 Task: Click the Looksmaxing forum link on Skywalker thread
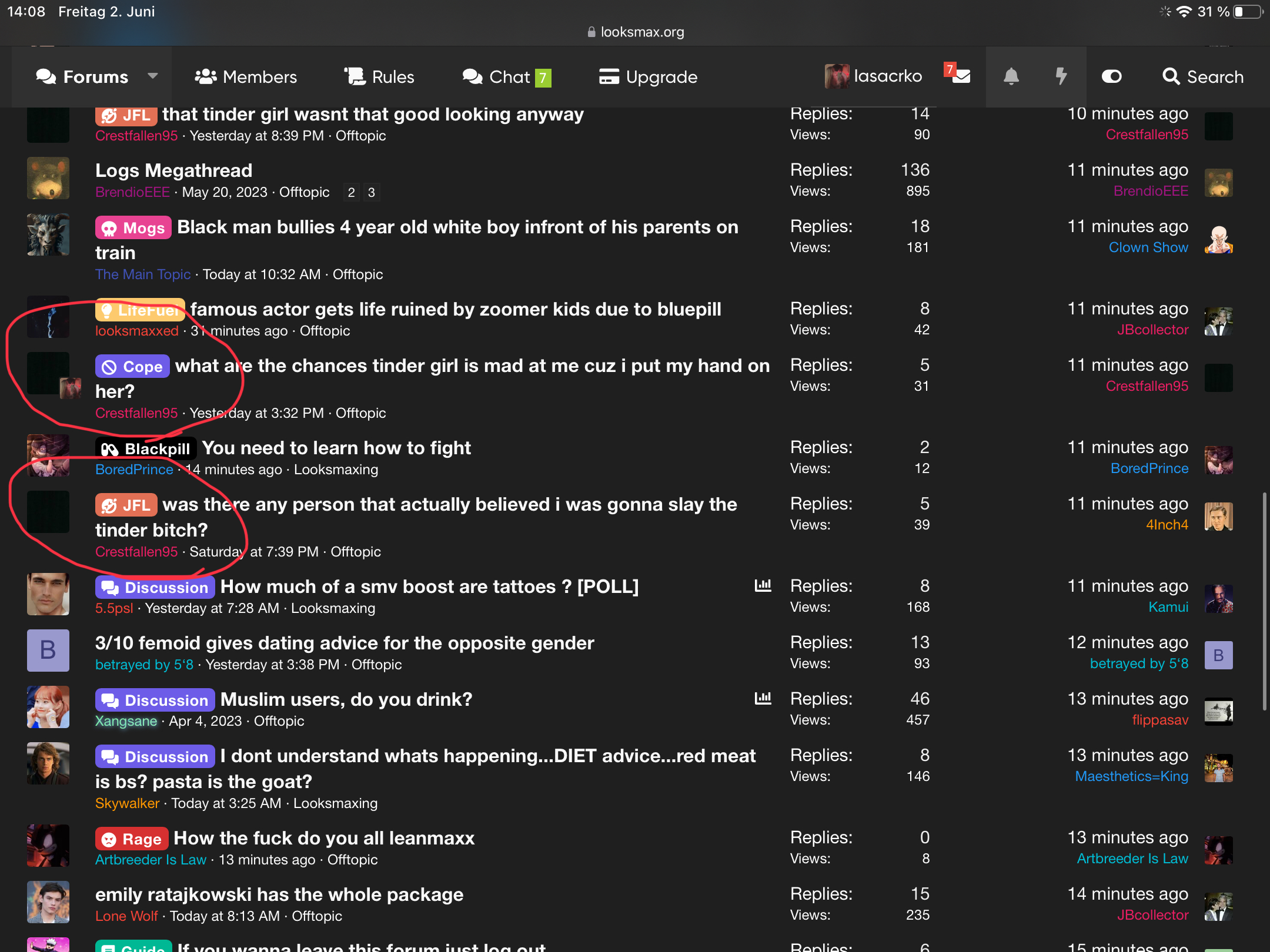(335, 803)
